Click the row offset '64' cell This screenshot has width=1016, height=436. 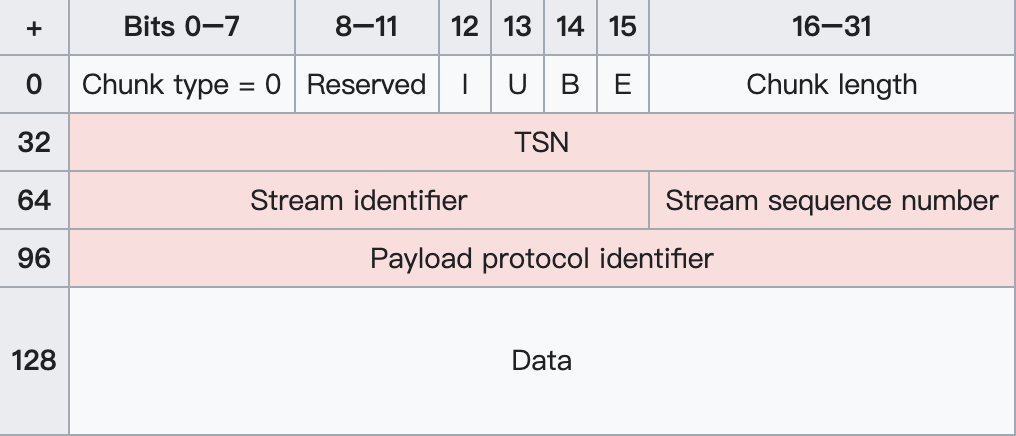tap(34, 201)
